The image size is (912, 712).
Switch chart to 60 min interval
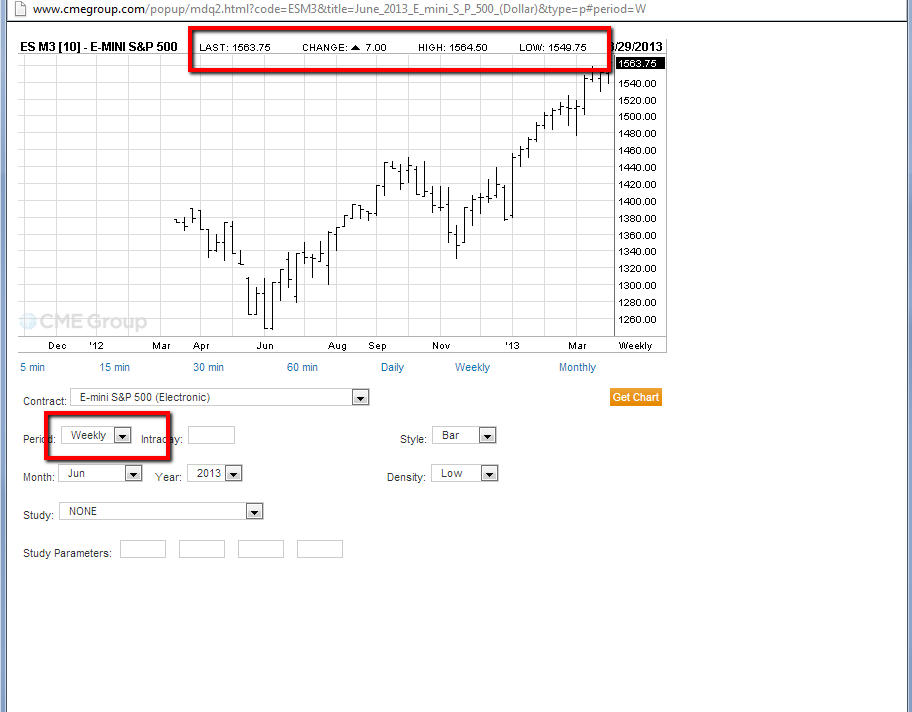coord(302,367)
